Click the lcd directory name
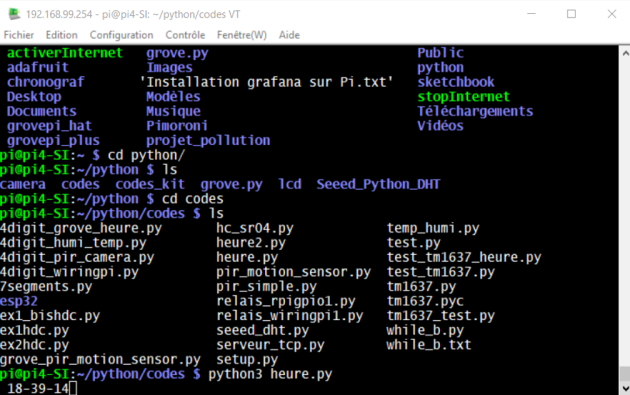Image resolution: width=630 pixels, height=395 pixels. point(290,184)
